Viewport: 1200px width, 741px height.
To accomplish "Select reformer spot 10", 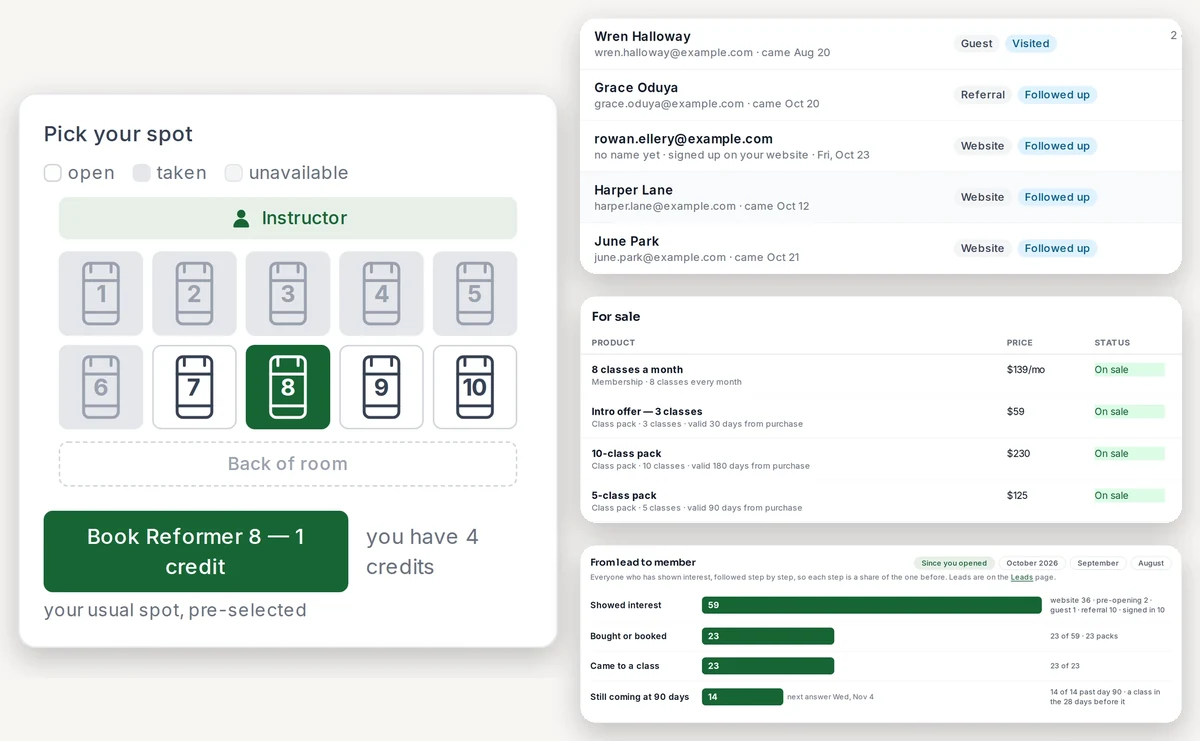I will [x=475, y=387].
